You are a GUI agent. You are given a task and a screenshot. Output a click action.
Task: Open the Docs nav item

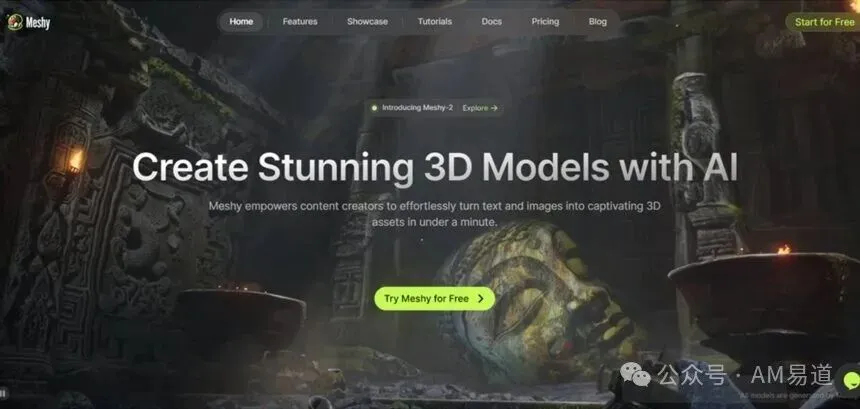point(491,22)
